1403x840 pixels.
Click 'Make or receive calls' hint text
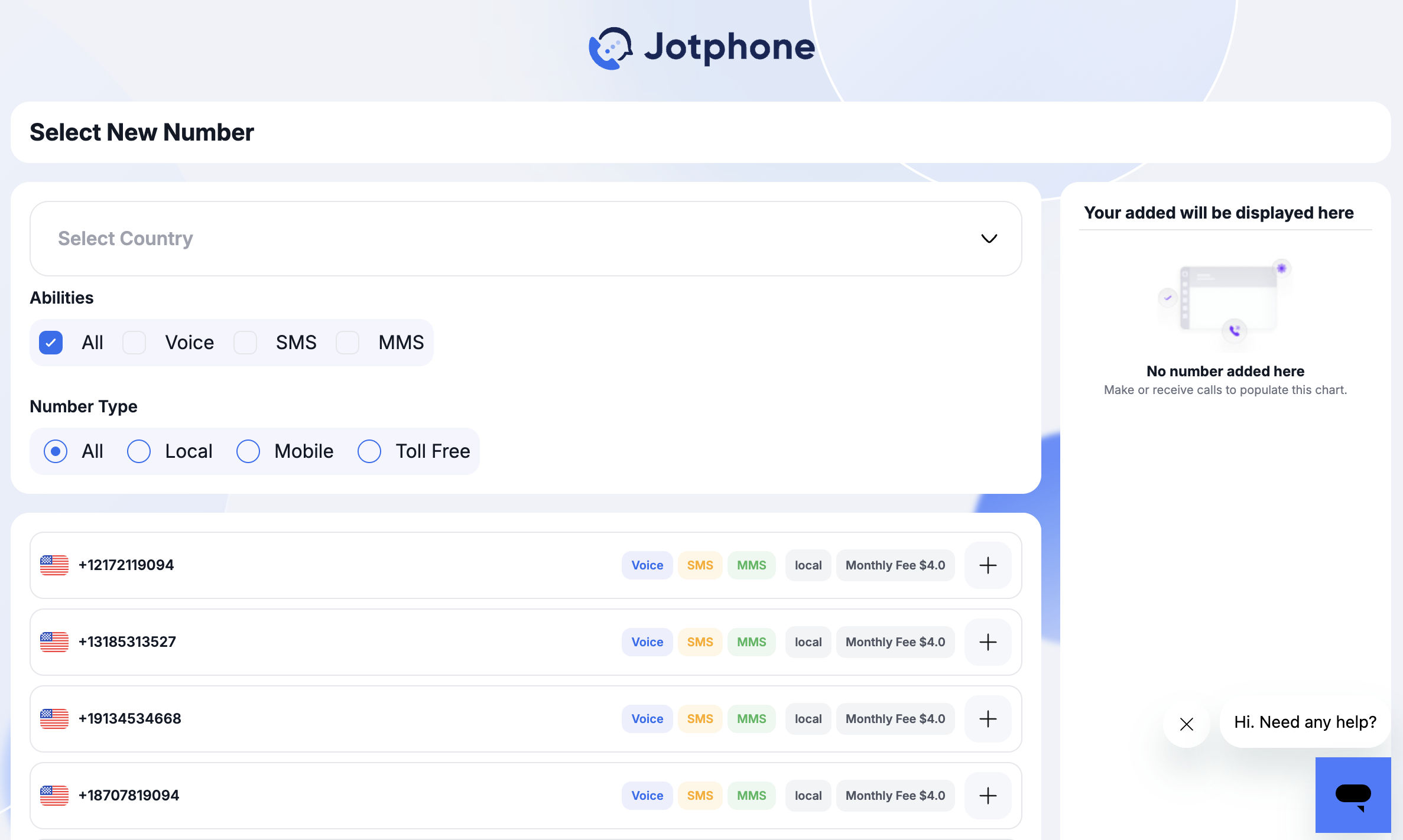(1225, 390)
